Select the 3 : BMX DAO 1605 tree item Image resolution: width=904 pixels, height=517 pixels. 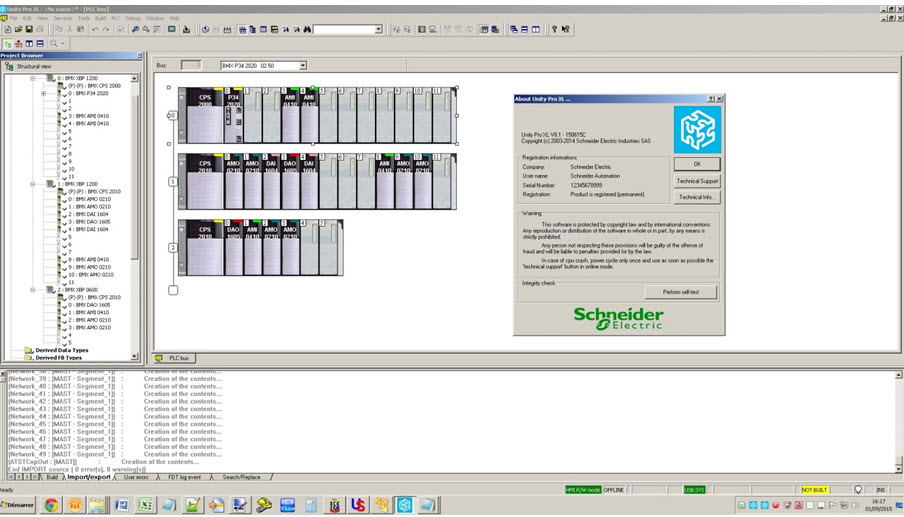click(89, 222)
